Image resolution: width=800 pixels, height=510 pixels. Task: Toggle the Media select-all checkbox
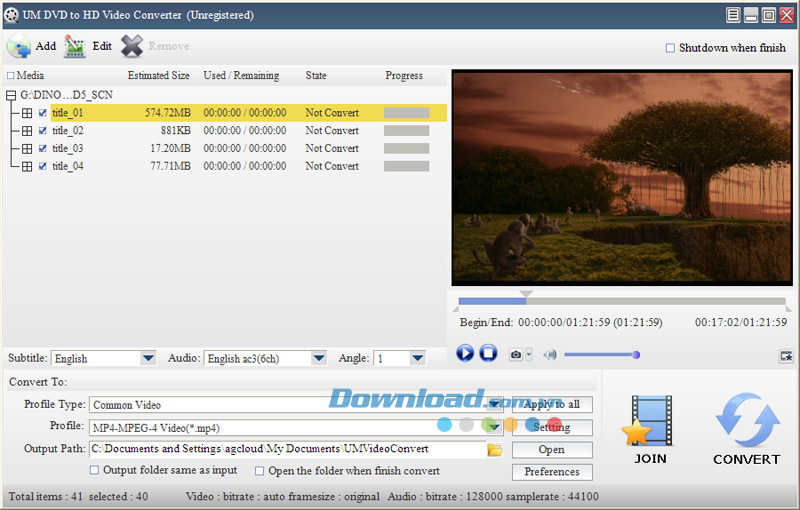[x=10, y=76]
